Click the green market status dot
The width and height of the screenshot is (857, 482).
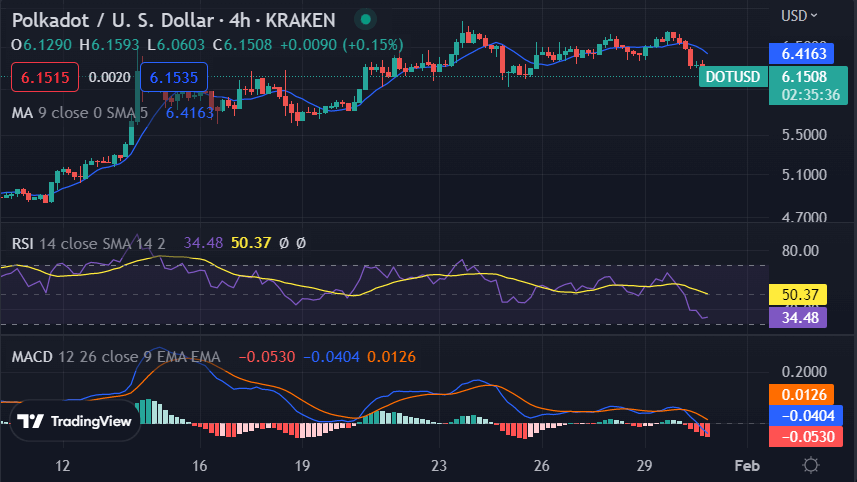(x=366, y=20)
